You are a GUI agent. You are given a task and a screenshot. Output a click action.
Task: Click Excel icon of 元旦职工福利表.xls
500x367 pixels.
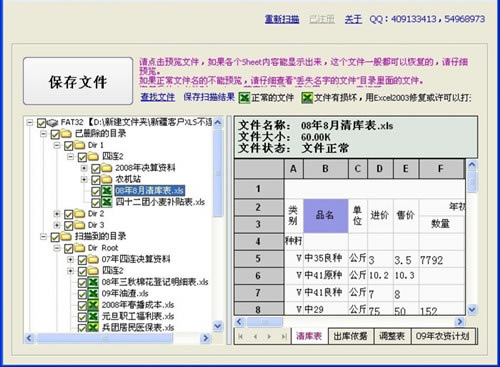coord(93,316)
